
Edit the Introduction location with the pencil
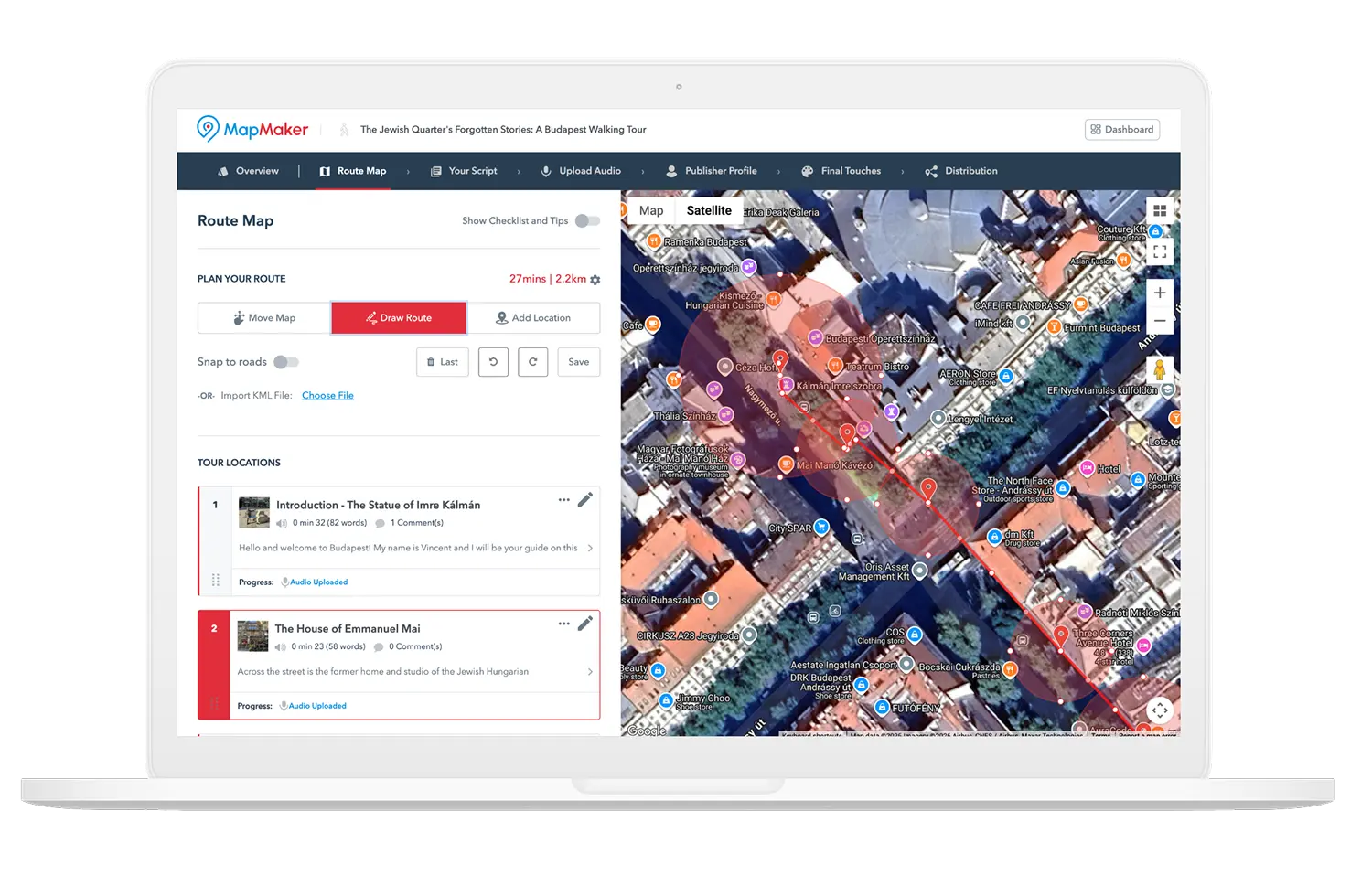585,499
